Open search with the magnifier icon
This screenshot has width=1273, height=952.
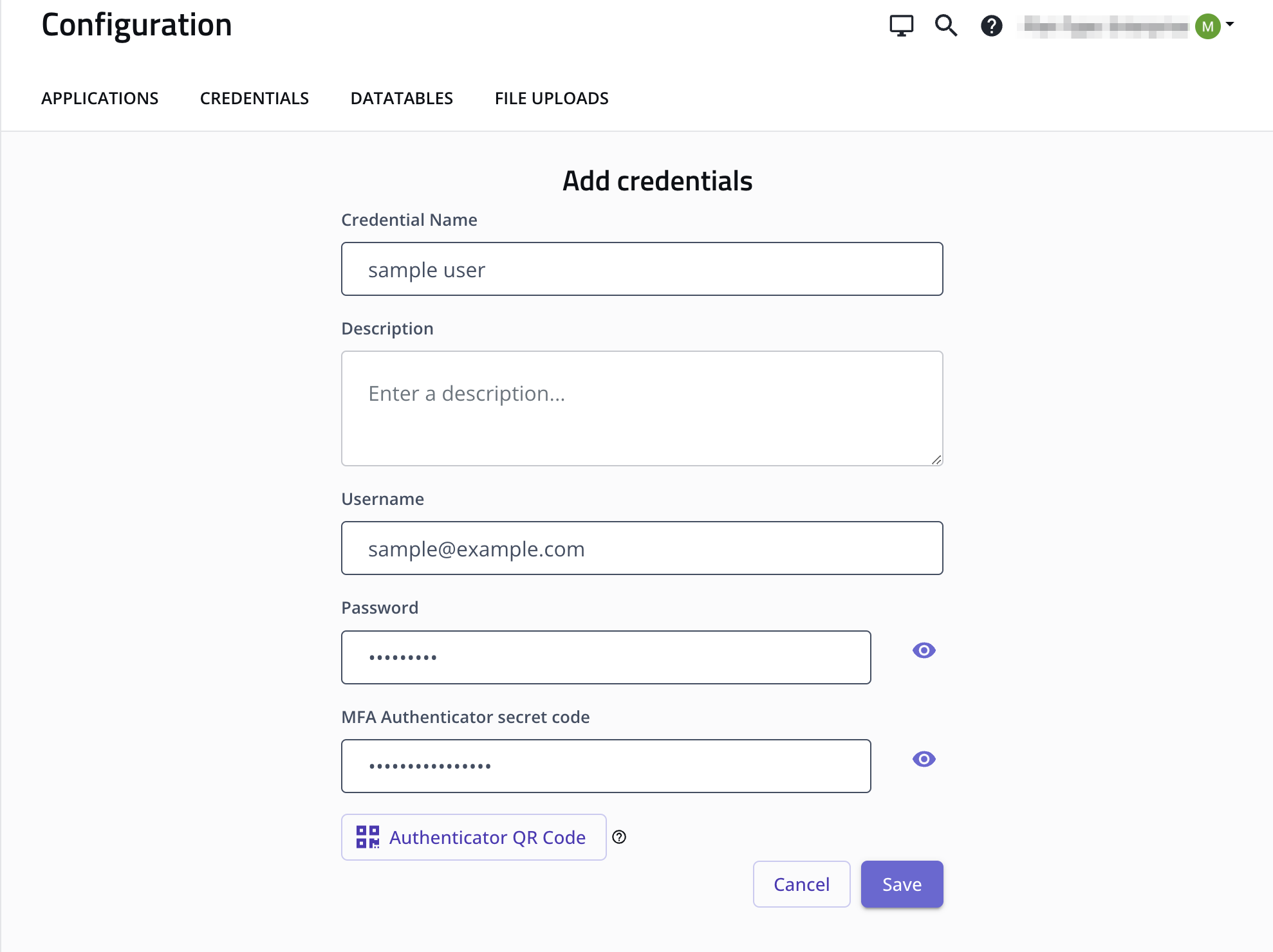pyautogui.click(x=946, y=26)
